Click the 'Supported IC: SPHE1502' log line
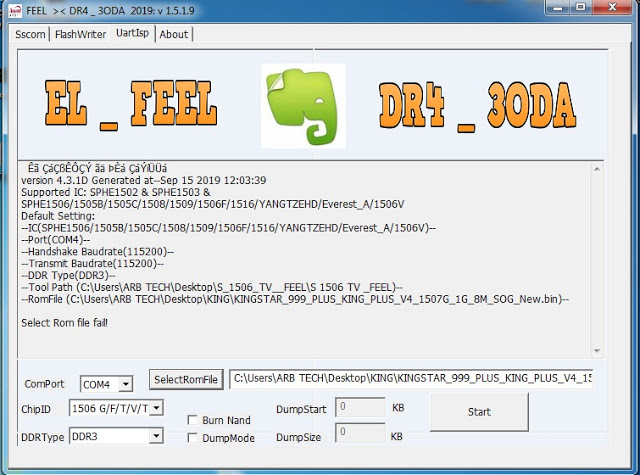 116,192
